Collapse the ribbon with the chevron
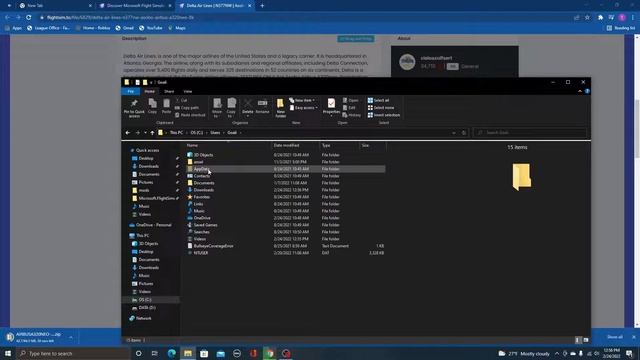The image size is (640, 360). [x=580, y=91]
